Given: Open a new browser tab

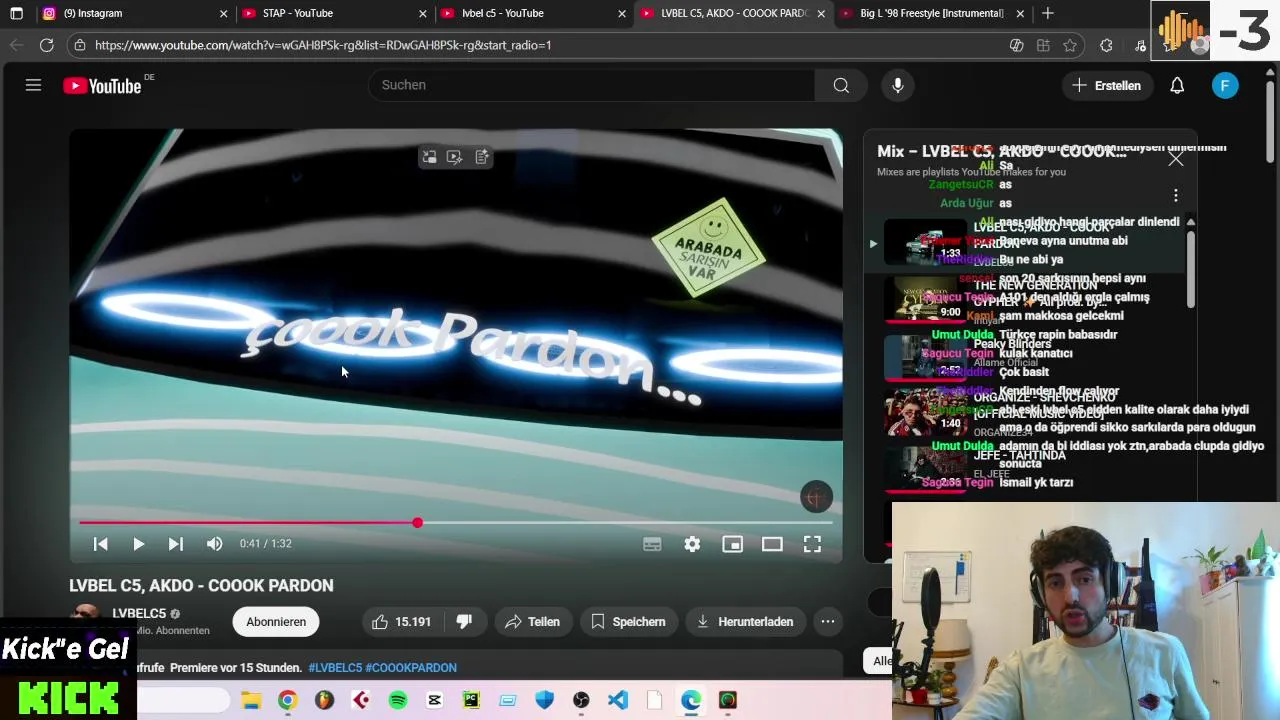Looking at the screenshot, I should [x=1047, y=13].
